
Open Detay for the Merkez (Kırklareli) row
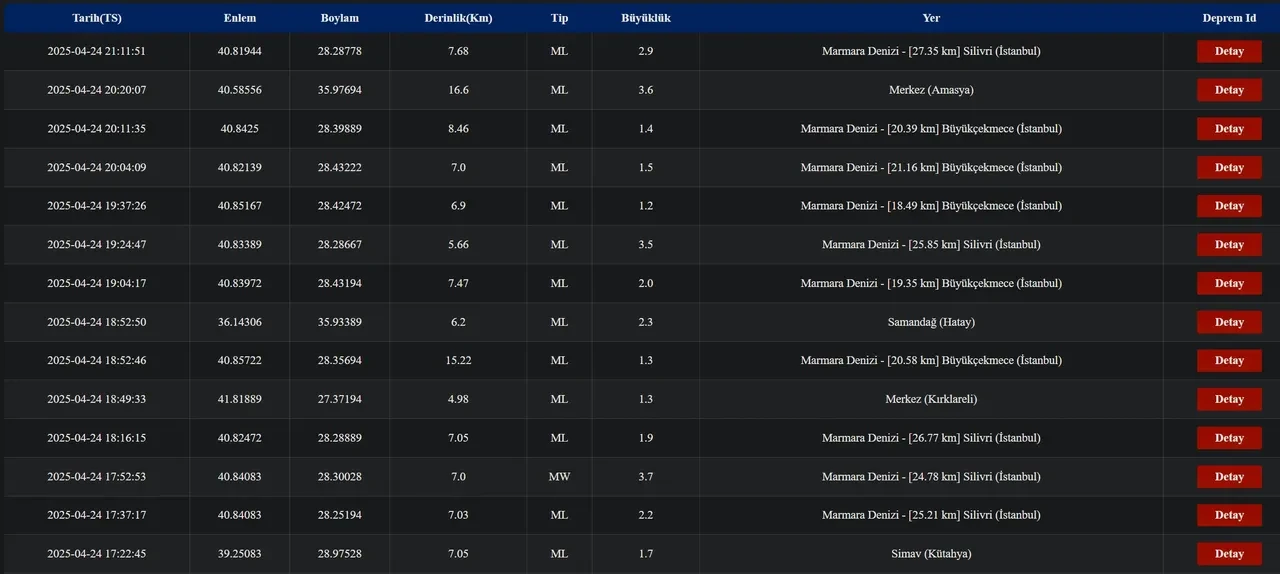point(1229,399)
